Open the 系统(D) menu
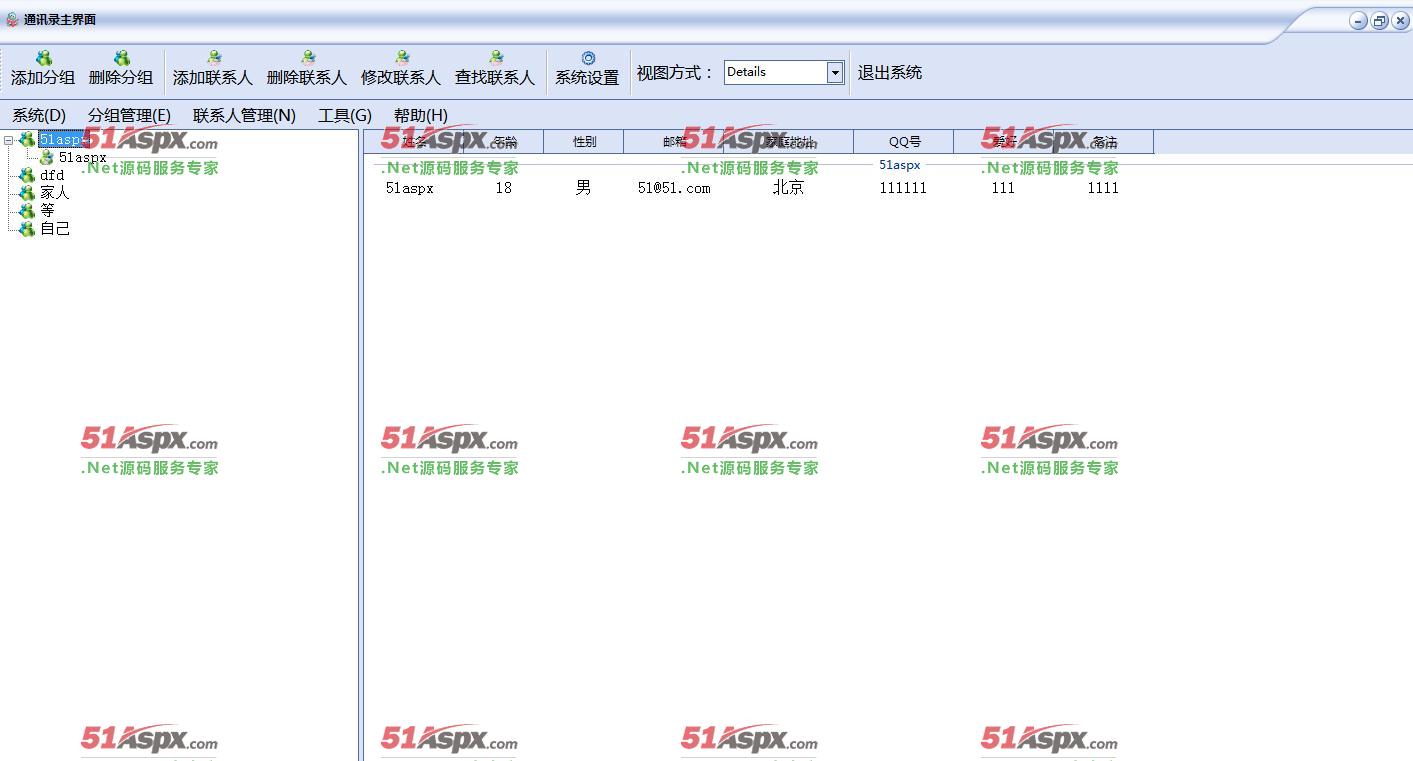Viewport: 1413px width, 761px height. pyautogui.click(x=39, y=115)
